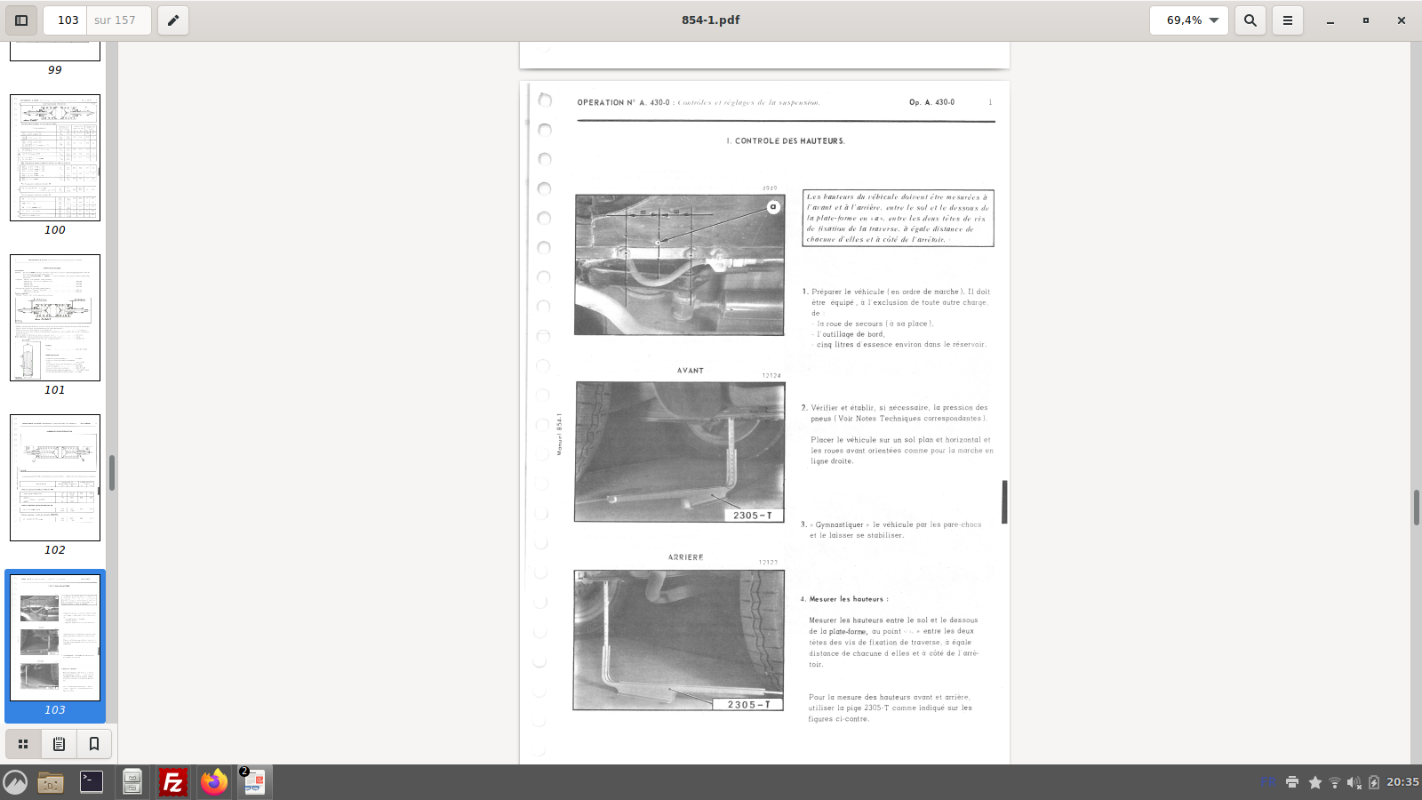Open the FR keyboard layout indicator
The image size is (1422, 800).
pos(1267,782)
